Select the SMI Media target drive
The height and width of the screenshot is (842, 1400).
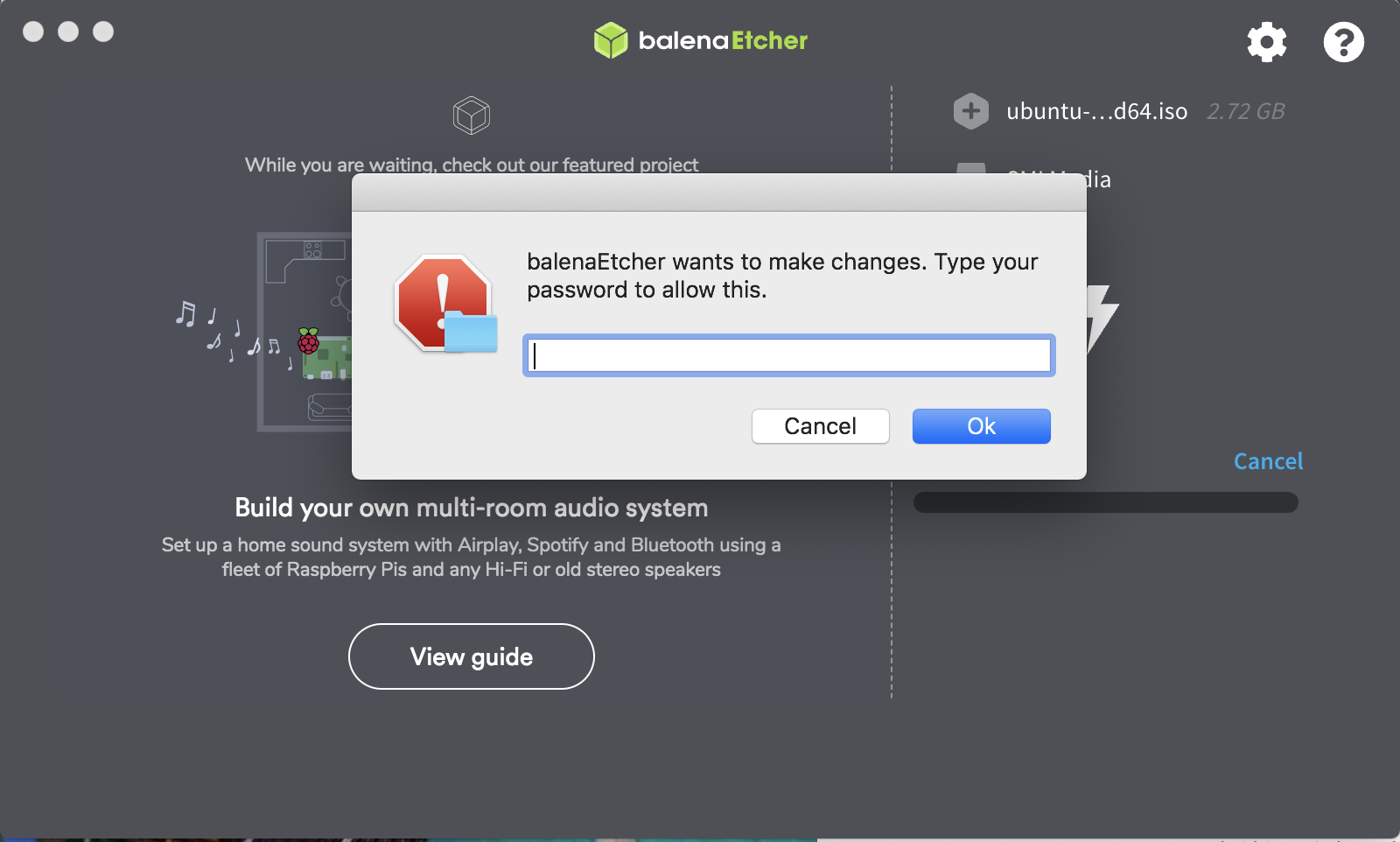[x=1059, y=179]
